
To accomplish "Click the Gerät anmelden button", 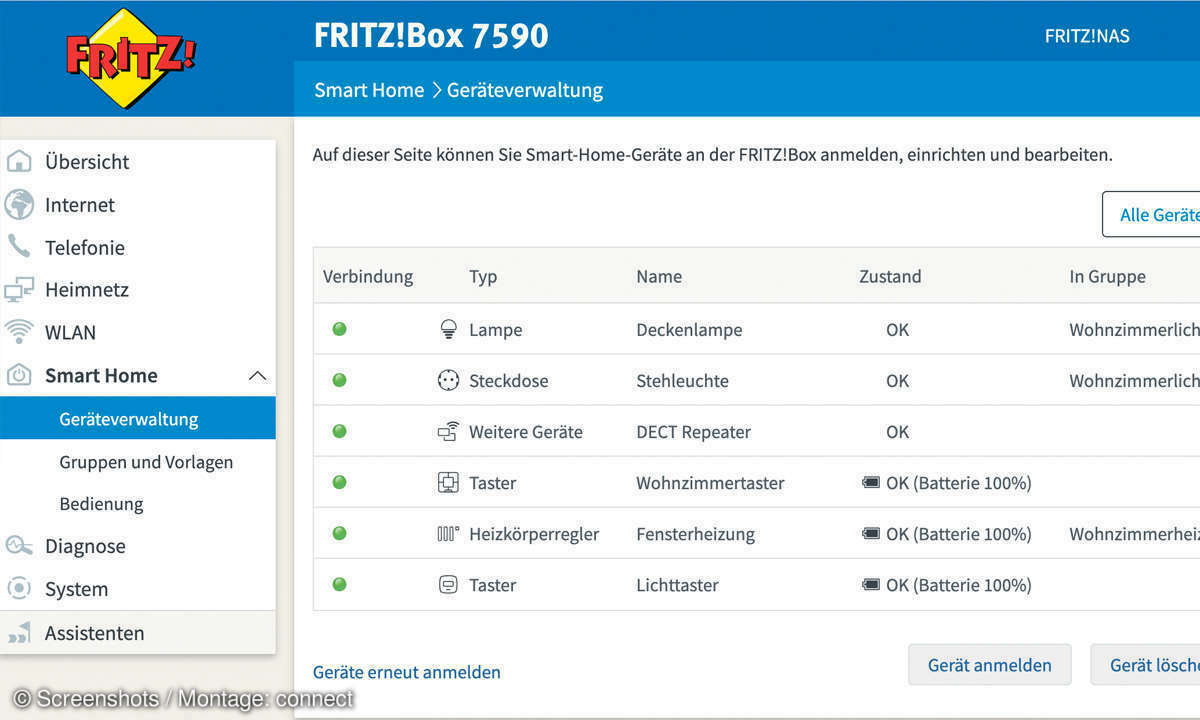I will tap(989, 665).
